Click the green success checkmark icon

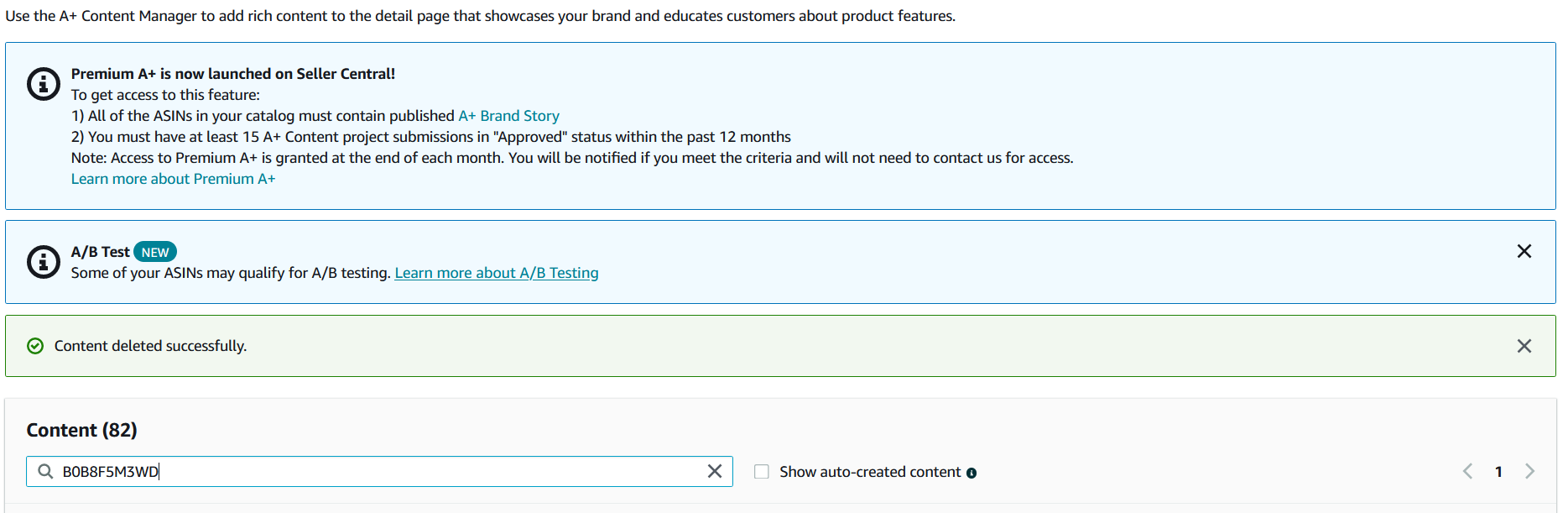click(35, 346)
